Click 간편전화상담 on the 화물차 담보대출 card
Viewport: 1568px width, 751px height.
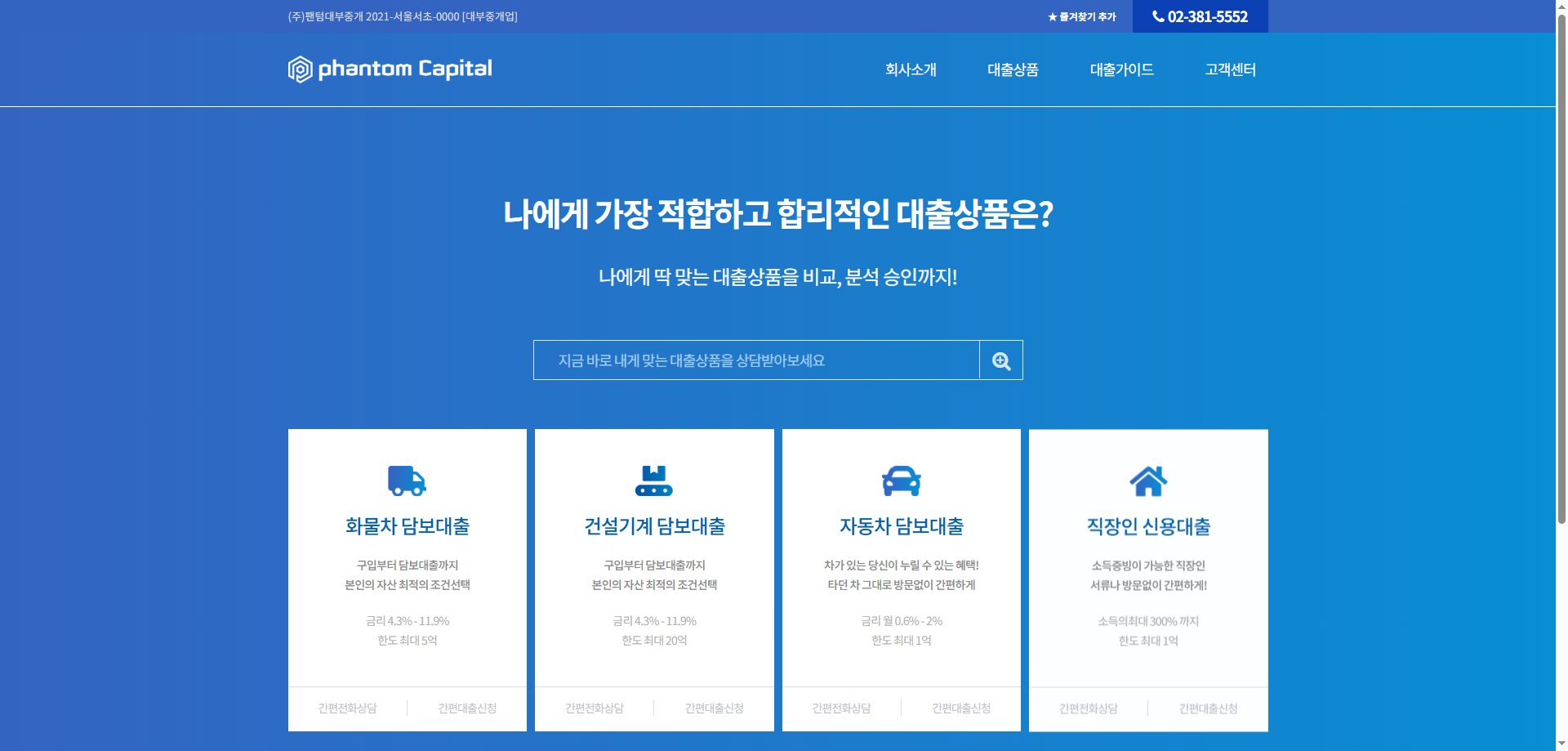[346, 709]
